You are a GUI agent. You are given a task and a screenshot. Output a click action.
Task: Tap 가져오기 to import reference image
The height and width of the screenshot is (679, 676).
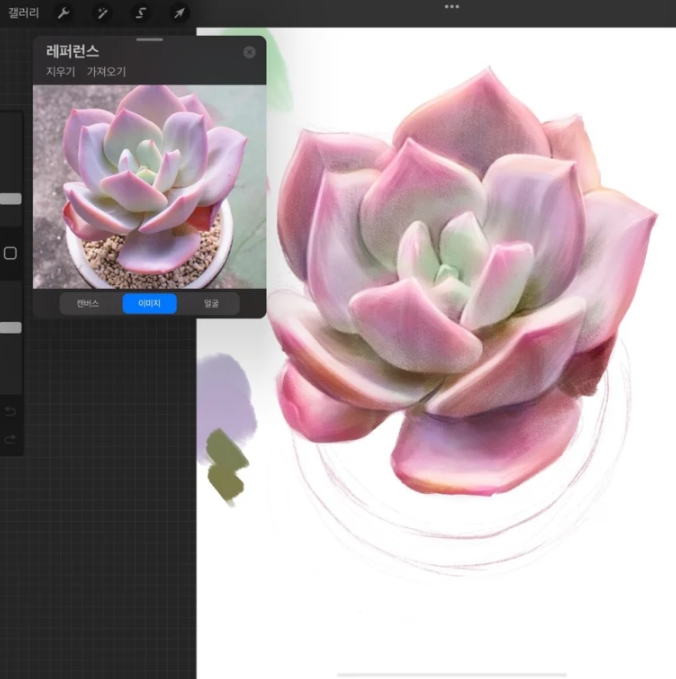[x=106, y=71]
